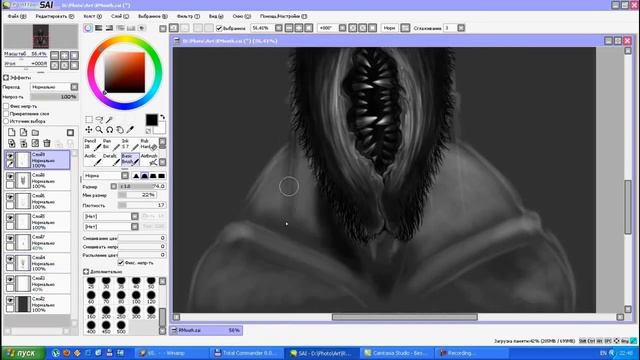This screenshot has width=640, height=360.
Task: Open the Холст menu
Action: pyautogui.click(x=93, y=16)
